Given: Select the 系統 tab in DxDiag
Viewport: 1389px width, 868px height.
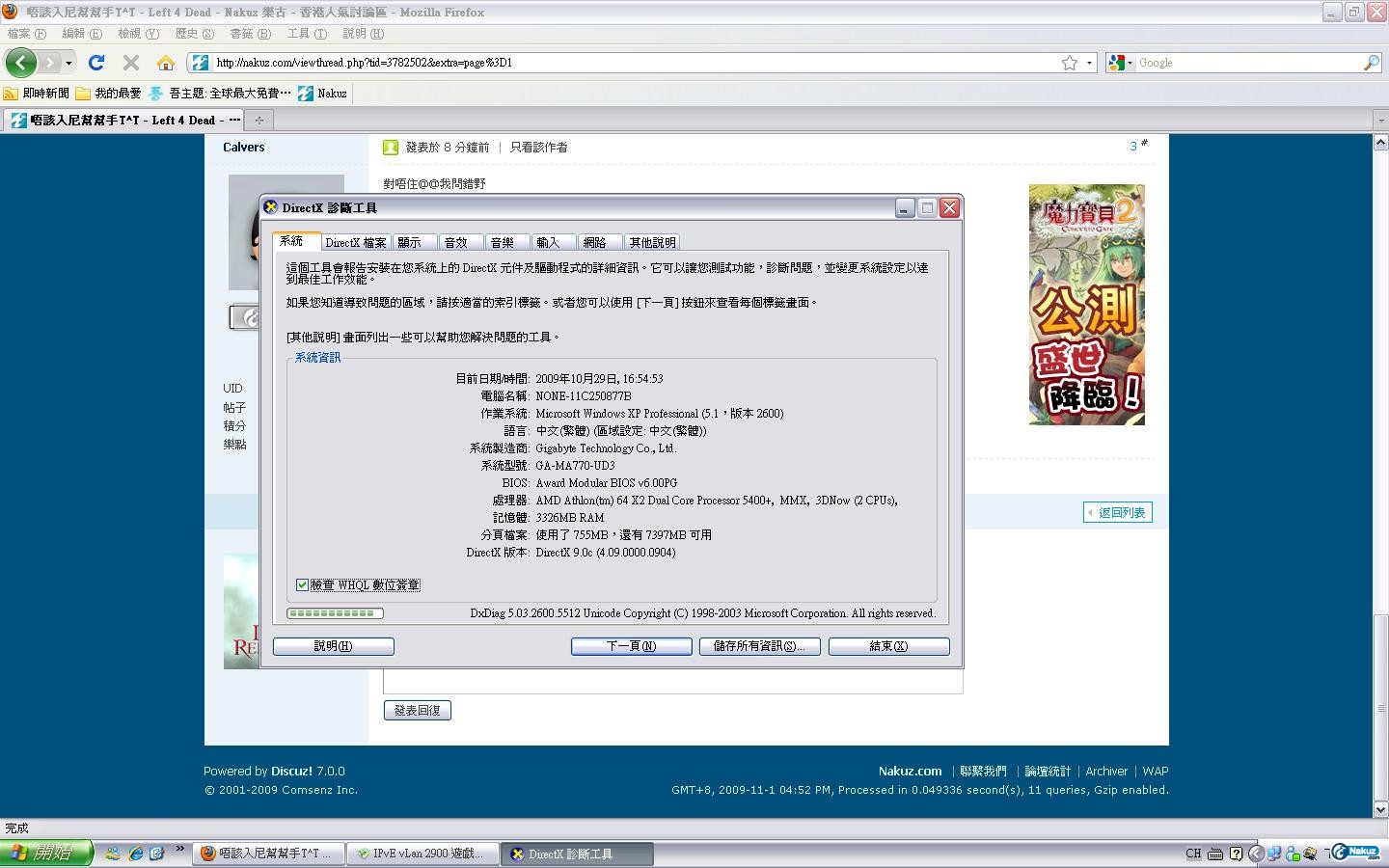Looking at the screenshot, I should (295, 241).
